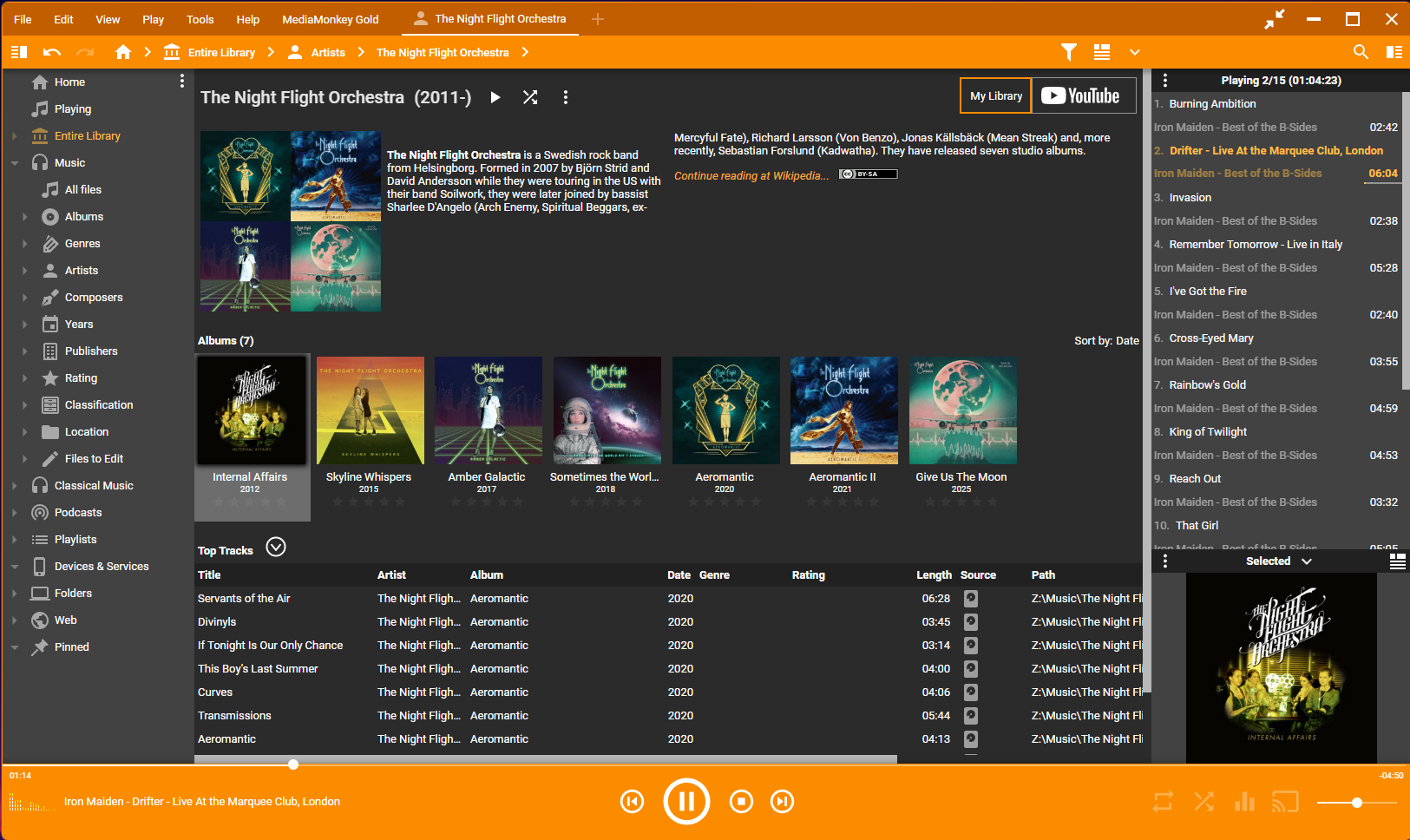This screenshot has width=1410, height=840.
Task: Expand the Playlists tree node
Action: tap(15, 540)
